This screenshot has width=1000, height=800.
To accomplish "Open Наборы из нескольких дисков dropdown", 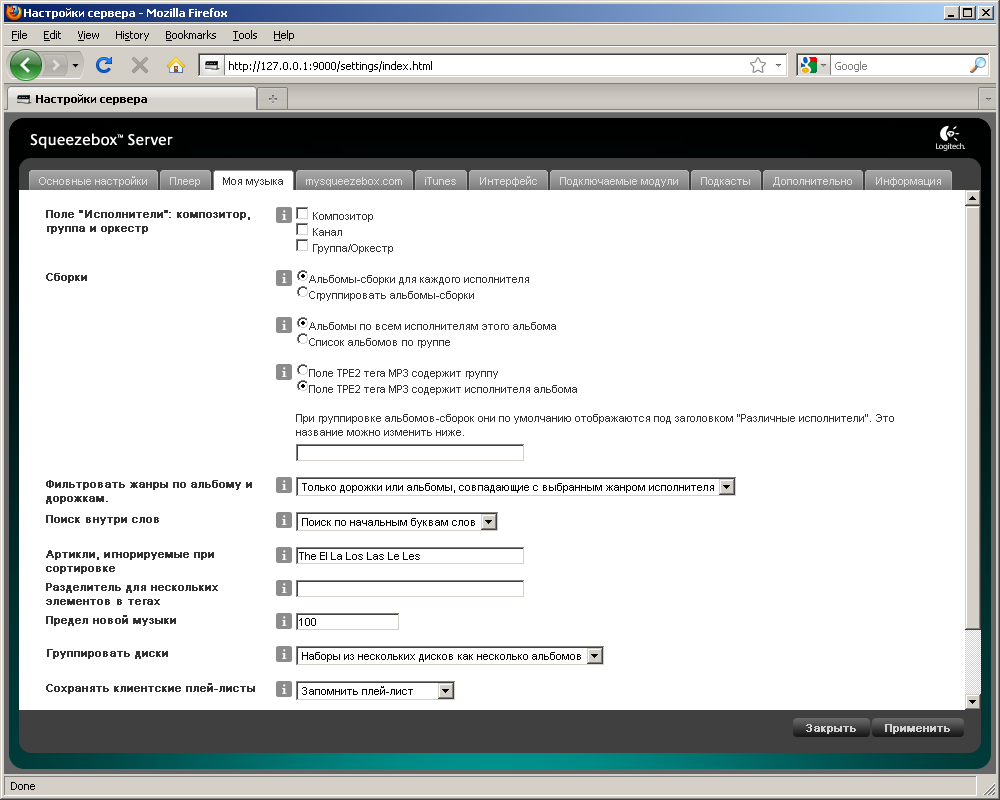I will [449, 656].
